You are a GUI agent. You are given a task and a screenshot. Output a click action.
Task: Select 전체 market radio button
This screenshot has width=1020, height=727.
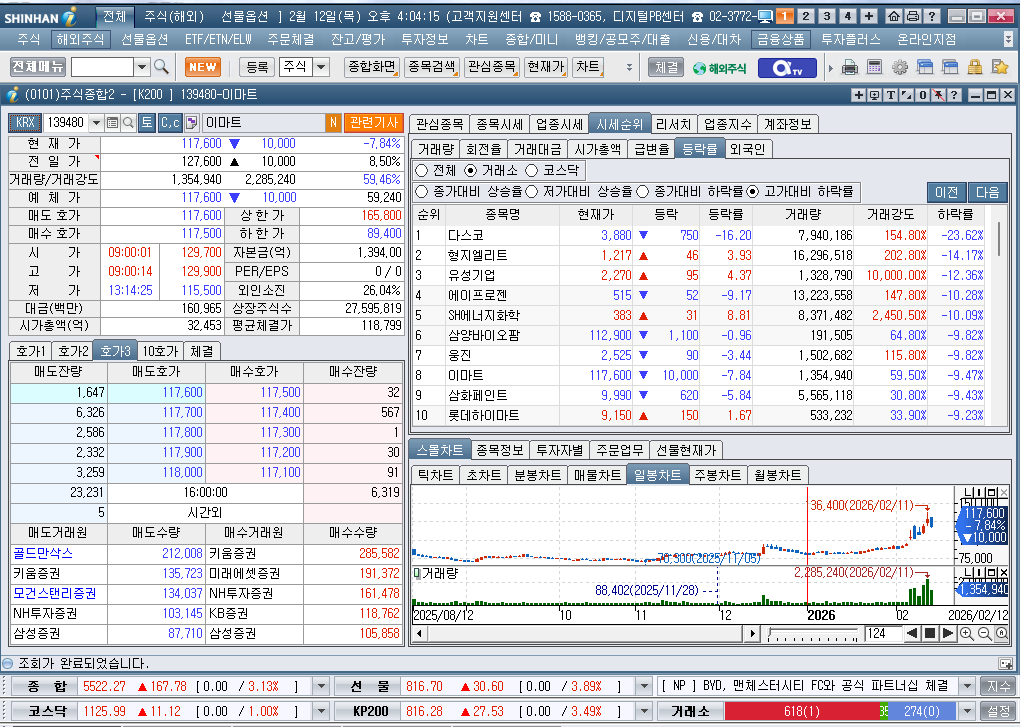pyautogui.click(x=422, y=170)
